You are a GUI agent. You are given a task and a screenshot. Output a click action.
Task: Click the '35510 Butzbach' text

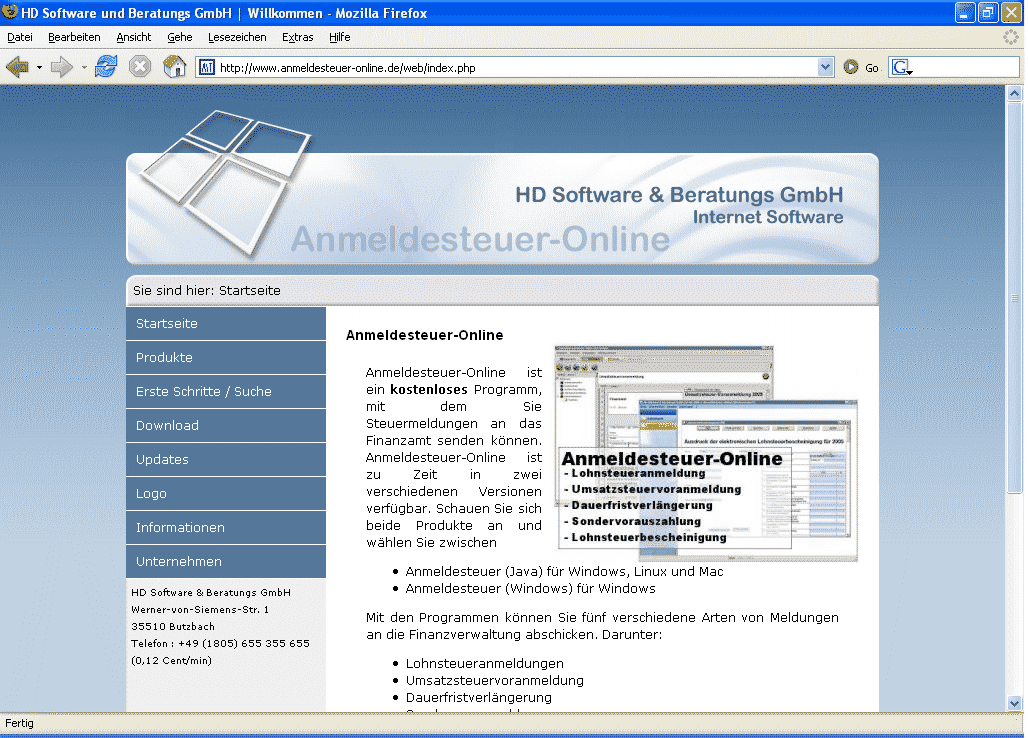pyautogui.click(x=173, y=627)
